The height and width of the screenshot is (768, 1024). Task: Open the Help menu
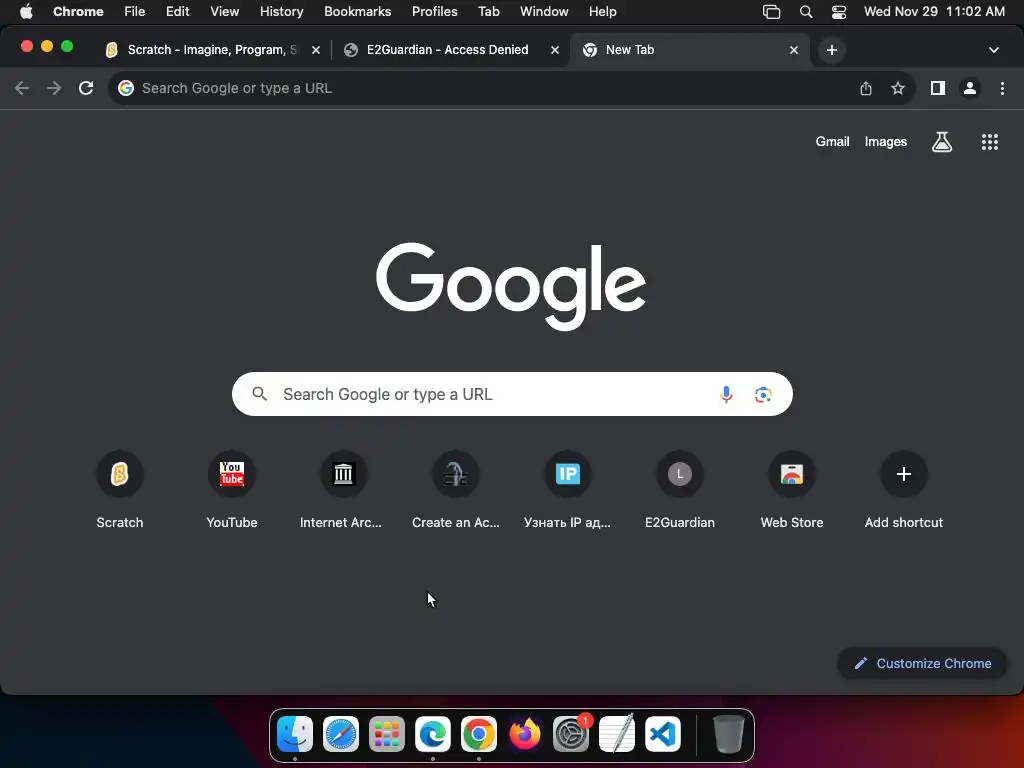603,12
